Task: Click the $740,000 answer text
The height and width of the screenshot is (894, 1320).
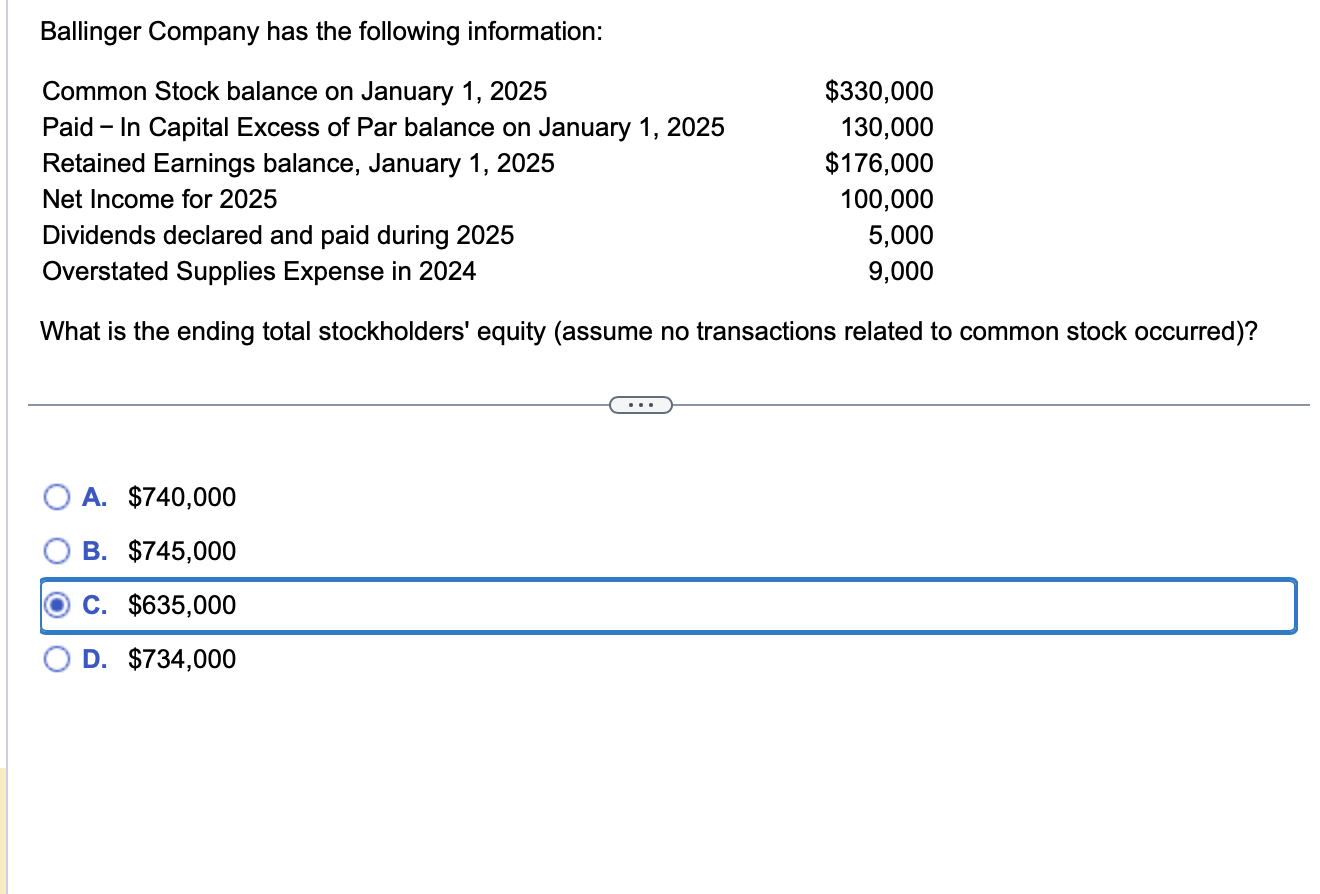Action: [181, 496]
